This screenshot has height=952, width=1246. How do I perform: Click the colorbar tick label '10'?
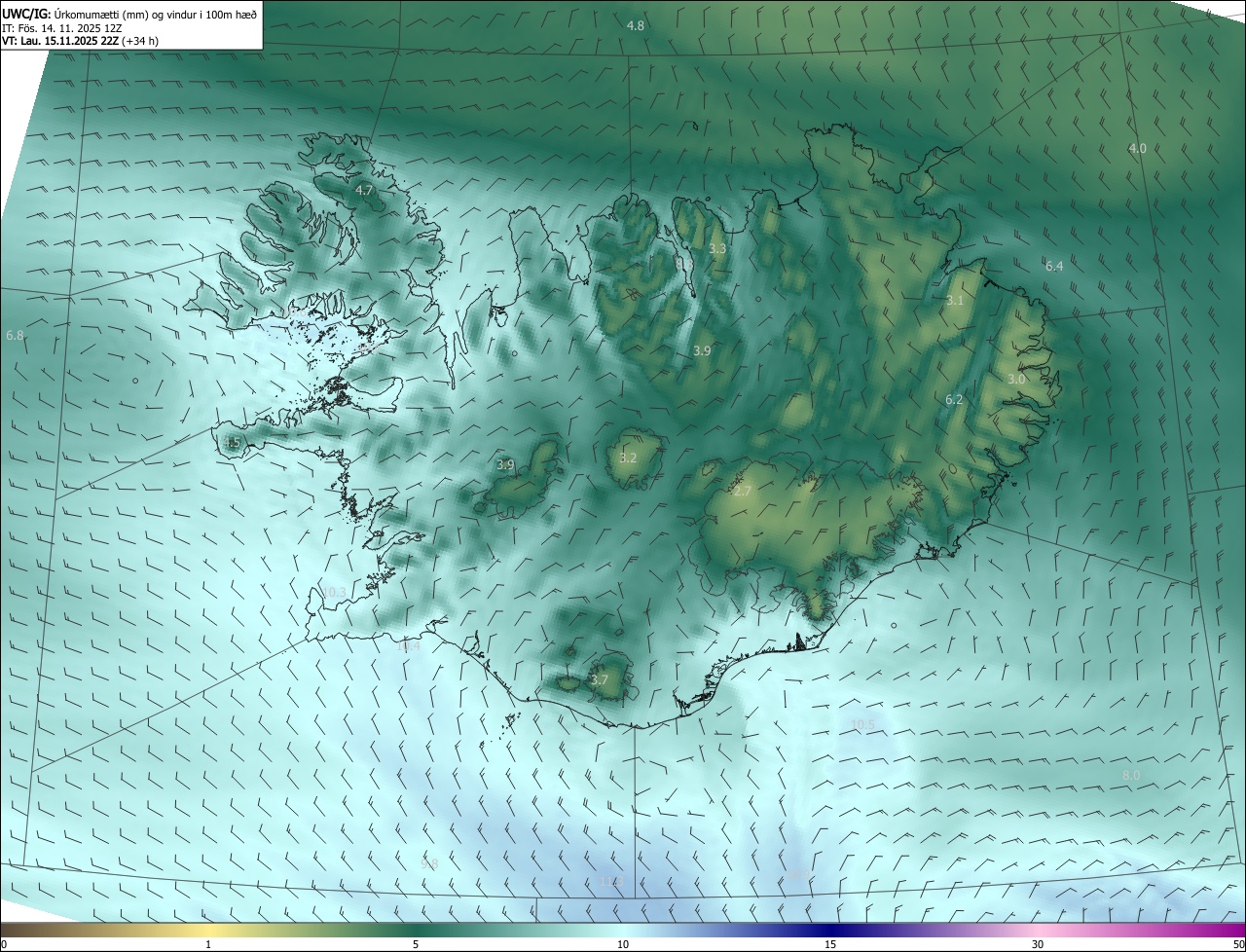pyautogui.click(x=623, y=944)
